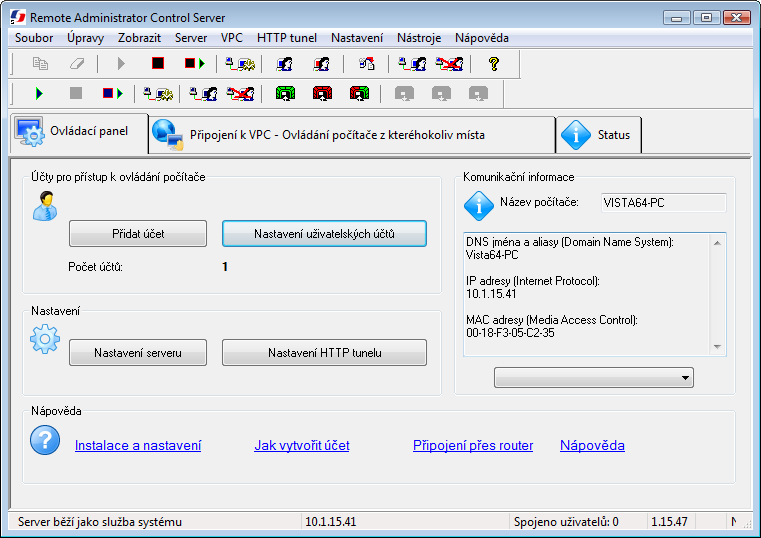Open the Nastavení menu in the menu bar
This screenshot has width=761, height=538.
pyautogui.click(x=357, y=38)
